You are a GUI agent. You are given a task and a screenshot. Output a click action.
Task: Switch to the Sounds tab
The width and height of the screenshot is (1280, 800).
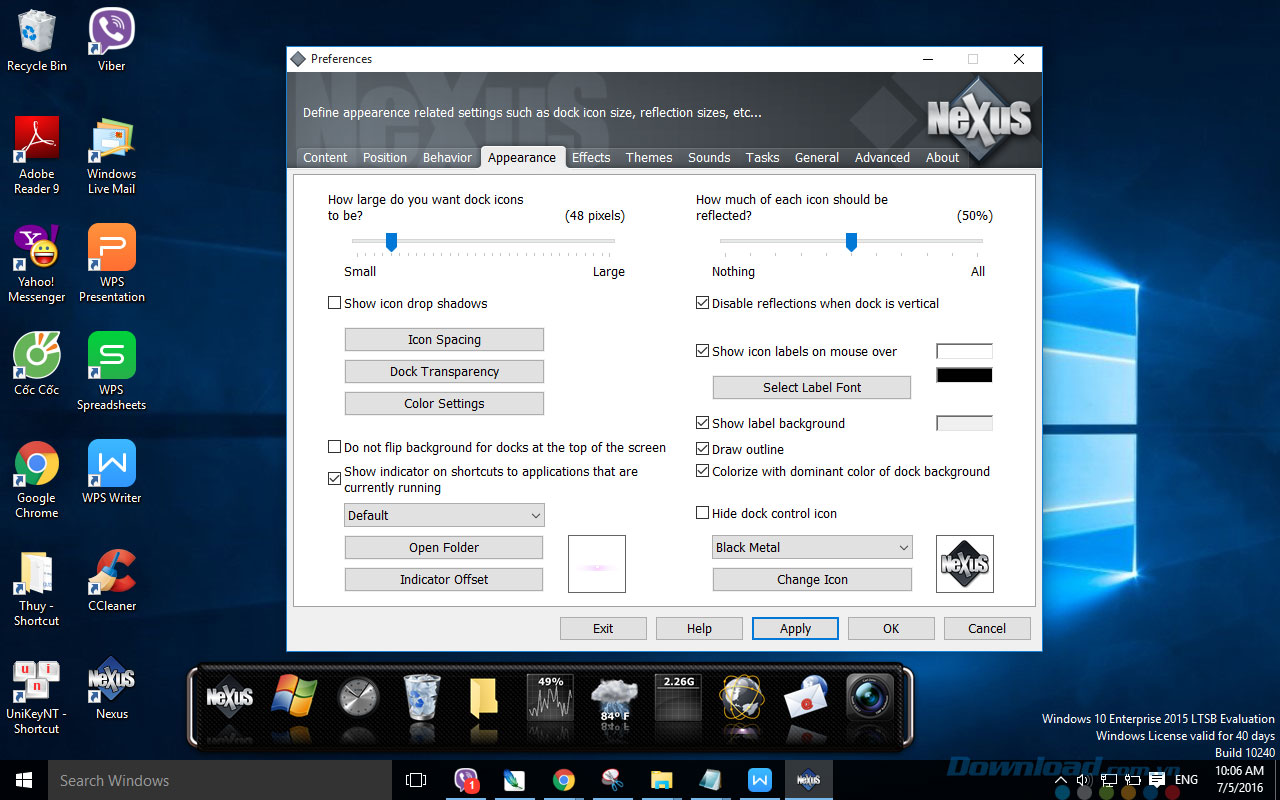tap(709, 157)
